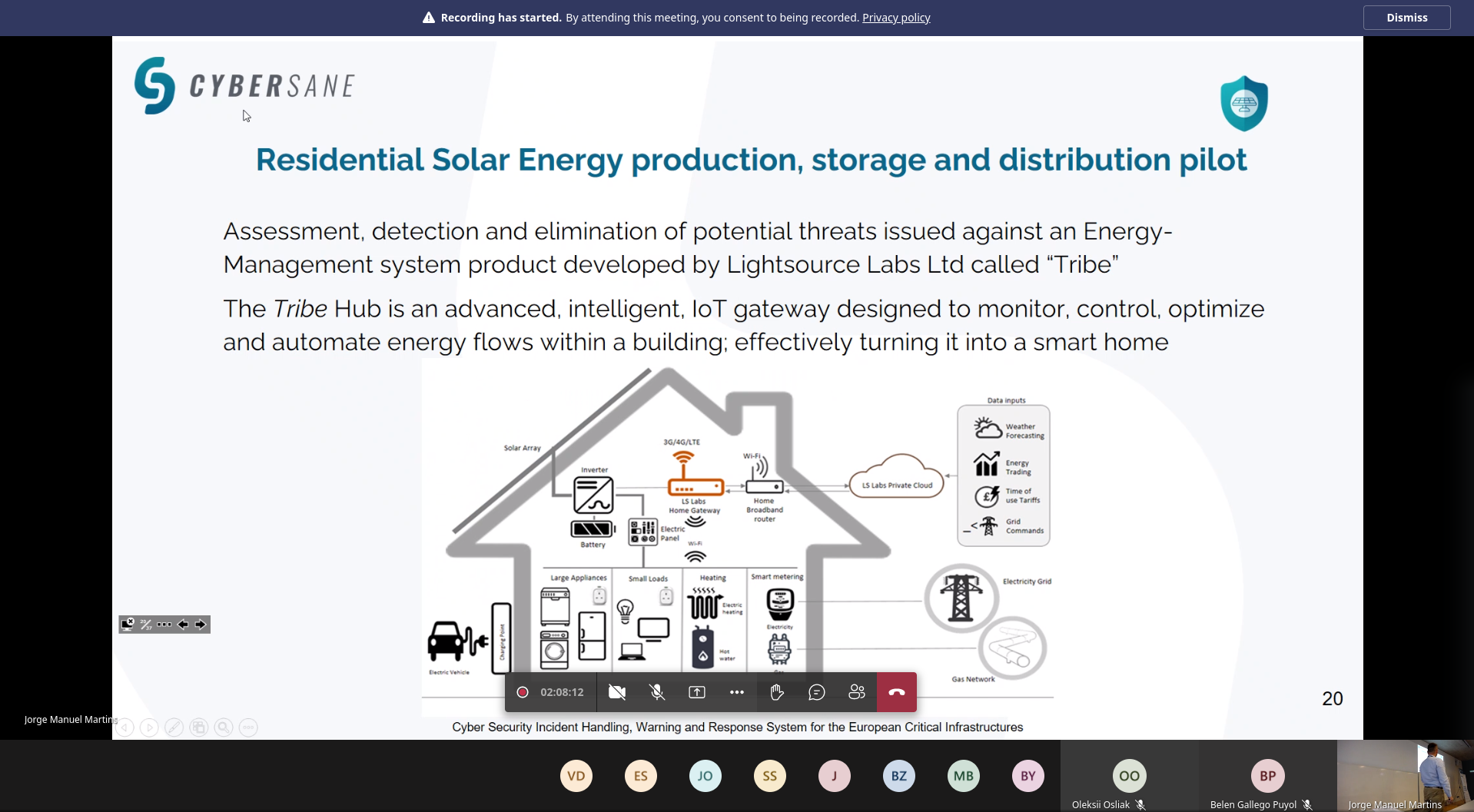Dismiss the recording notification banner
Screen dimensions: 1474x812
pyautogui.click(x=1406, y=18)
